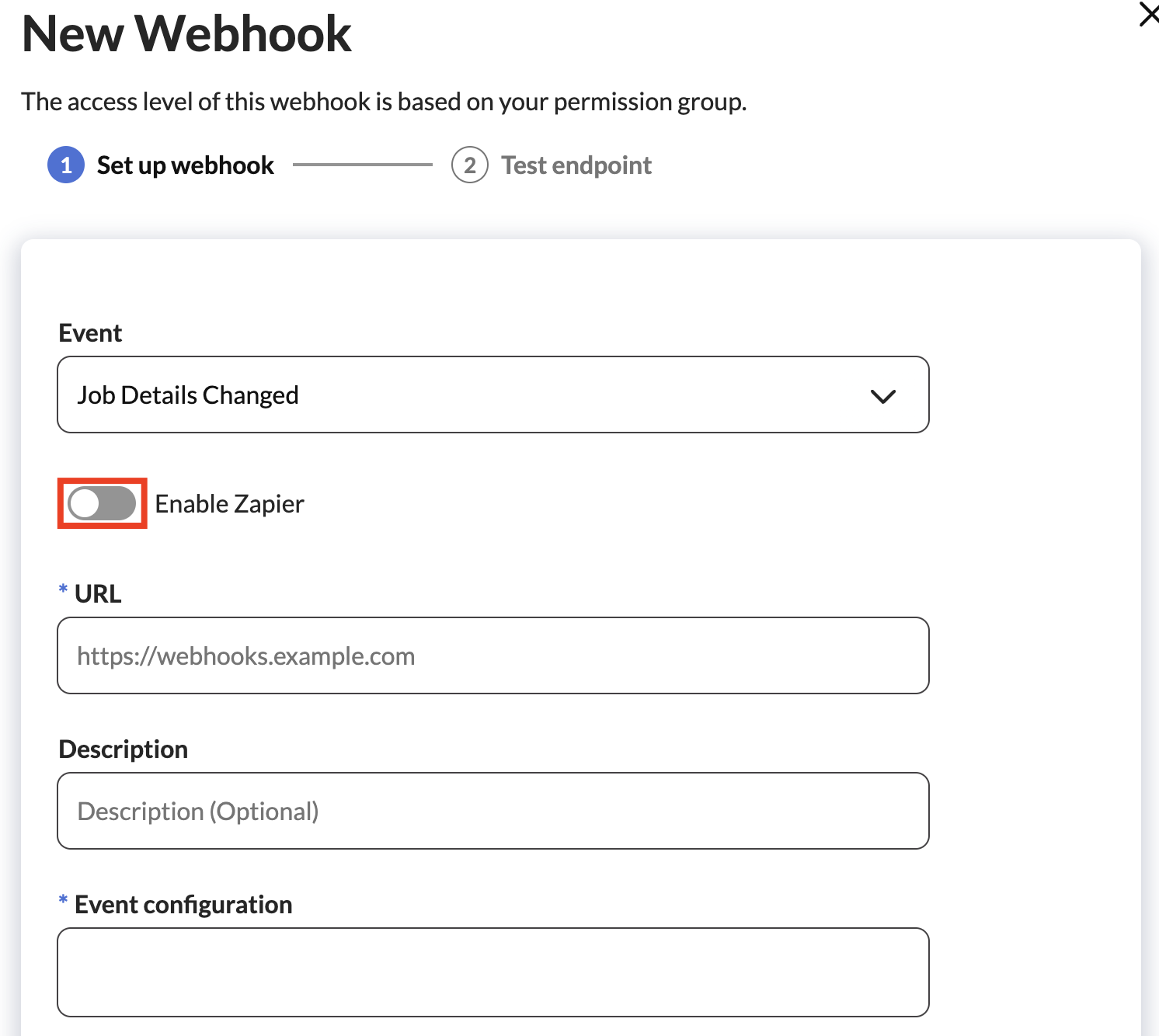Screen dimensions: 1159x1036
Task: Turn on the Enable Zapier switch
Action: click(102, 503)
